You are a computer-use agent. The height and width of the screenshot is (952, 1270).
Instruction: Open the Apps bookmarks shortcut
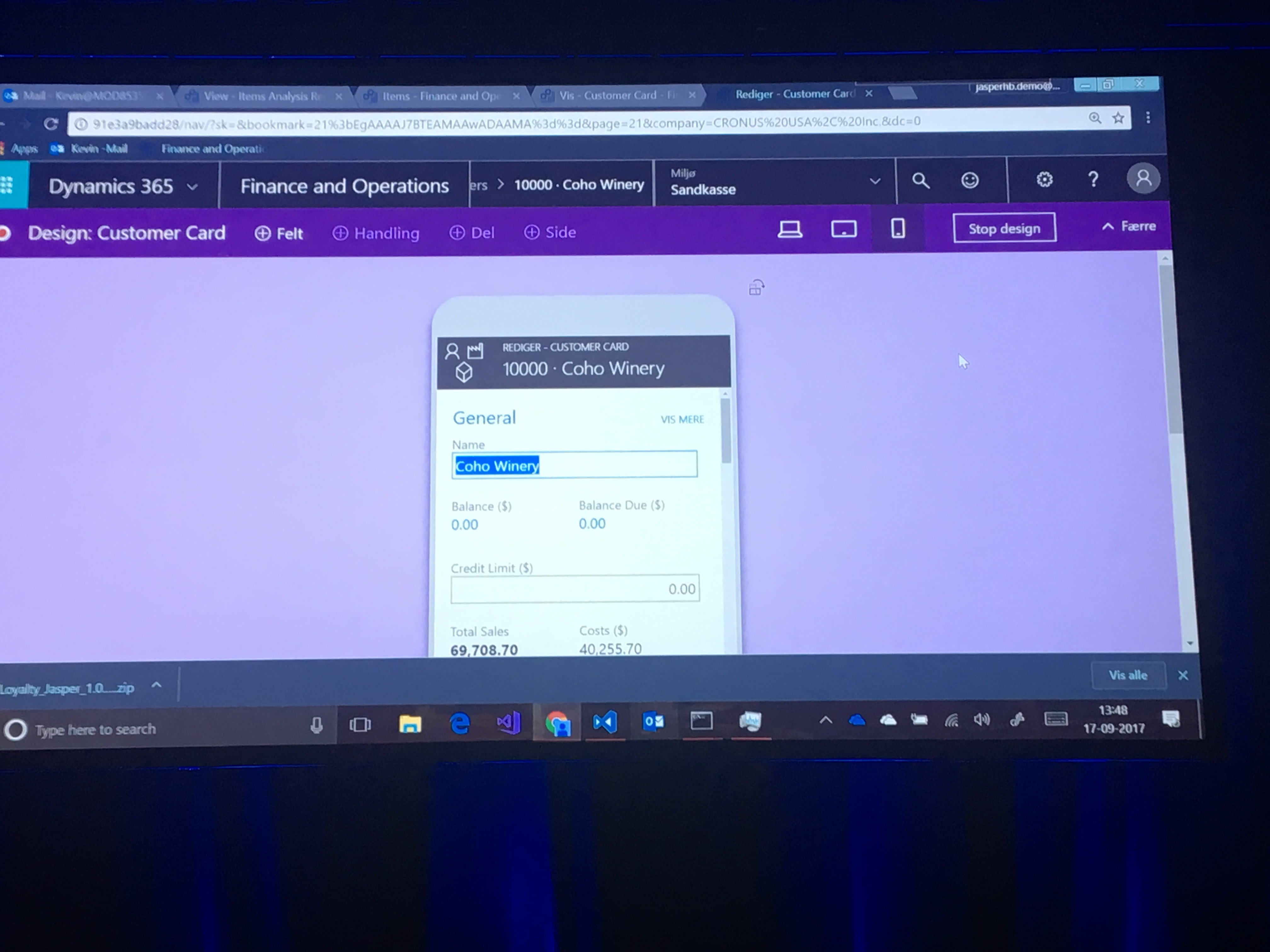click(20, 149)
